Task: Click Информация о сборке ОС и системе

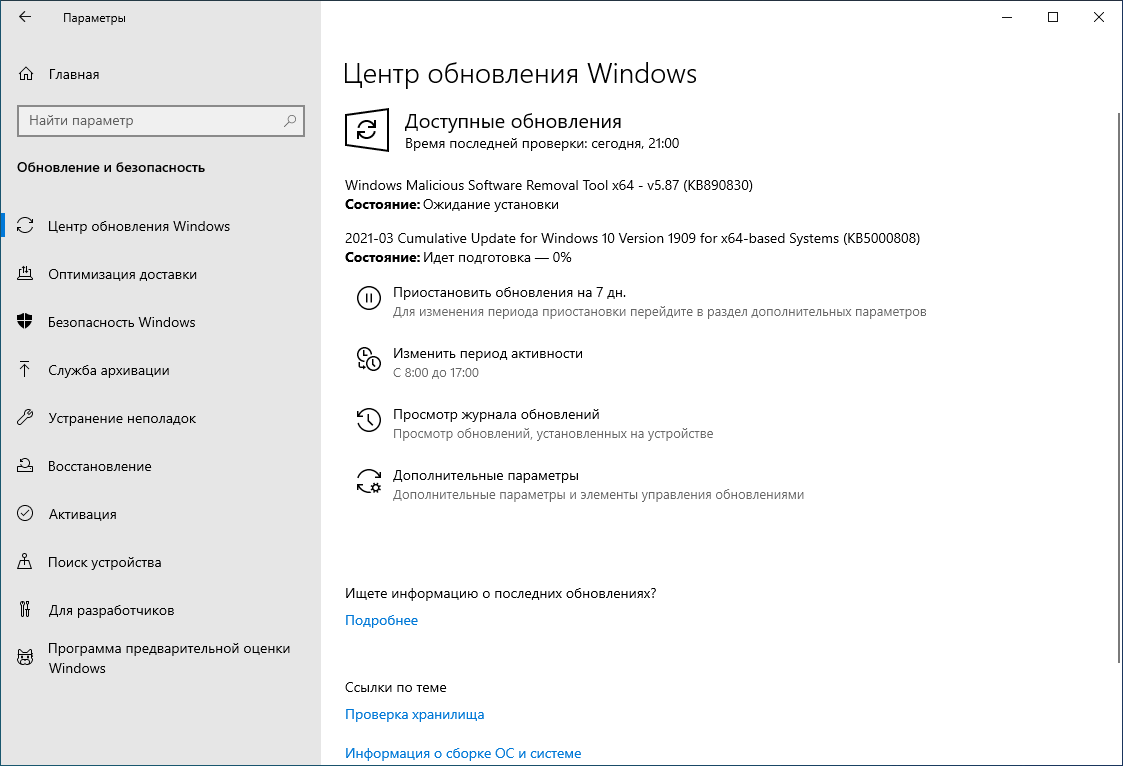Action: coord(462,752)
